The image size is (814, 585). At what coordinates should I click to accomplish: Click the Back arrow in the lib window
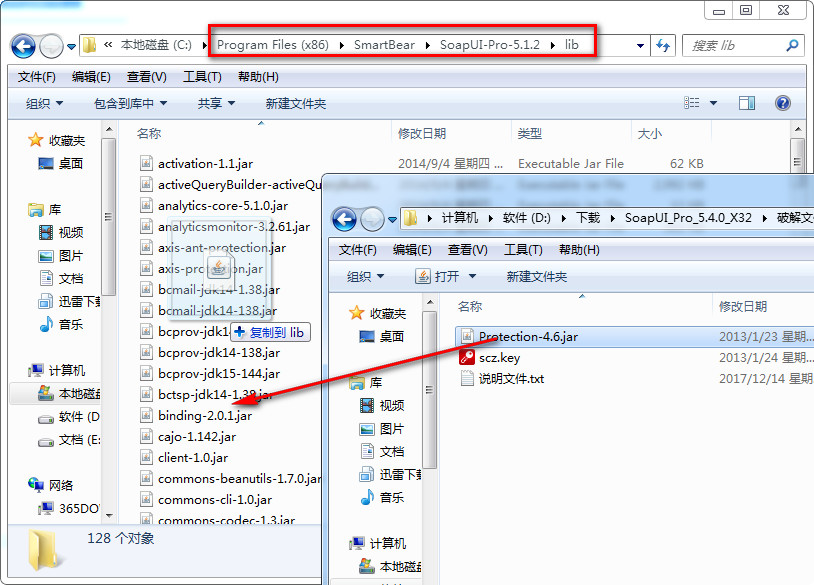tap(23, 46)
